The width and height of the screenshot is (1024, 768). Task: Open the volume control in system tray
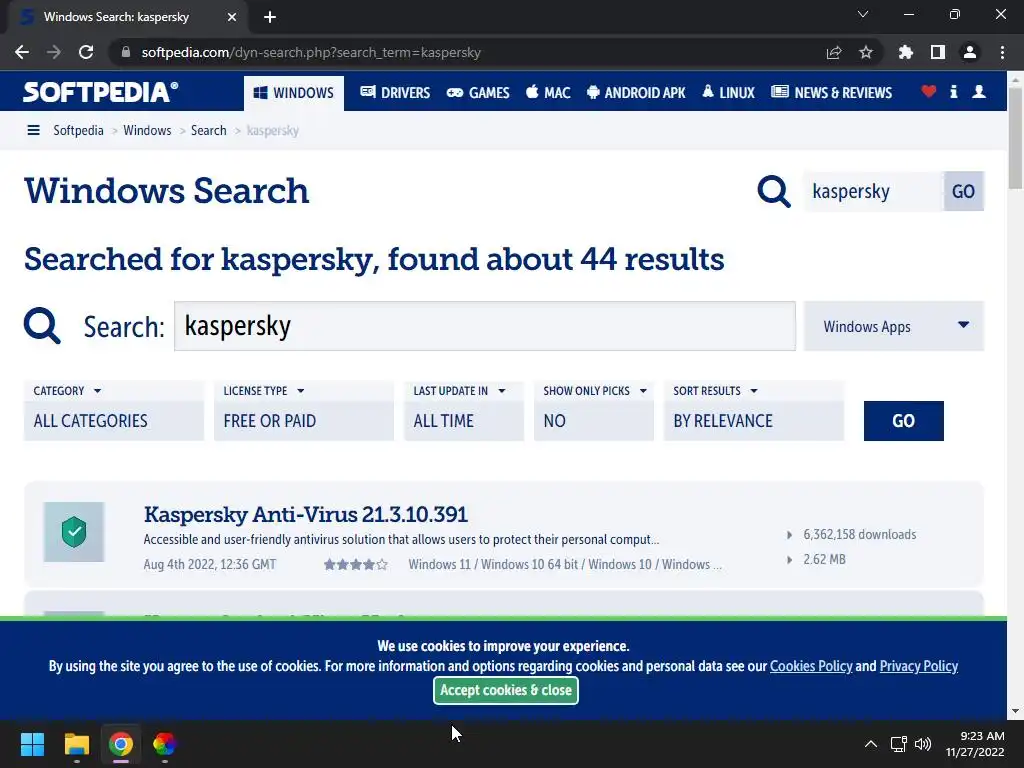click(x=923, y=744)
